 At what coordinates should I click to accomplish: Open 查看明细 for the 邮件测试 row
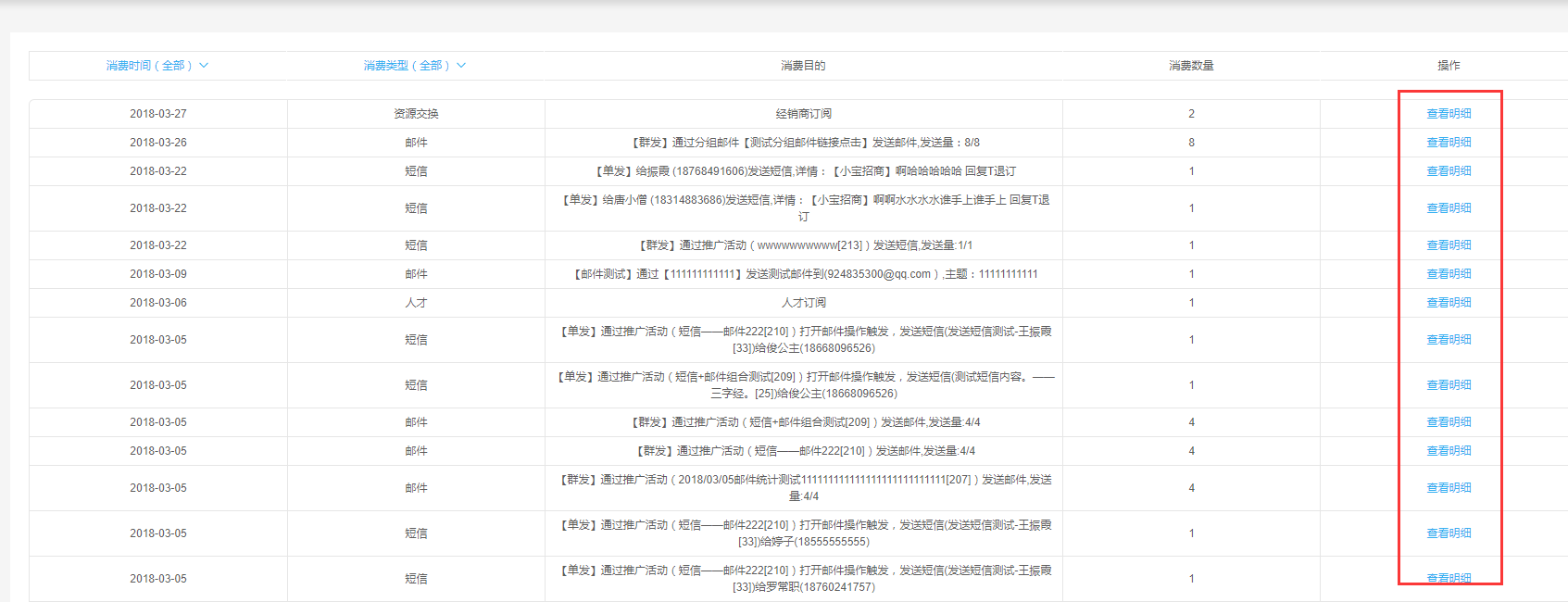click(1449, 274)
